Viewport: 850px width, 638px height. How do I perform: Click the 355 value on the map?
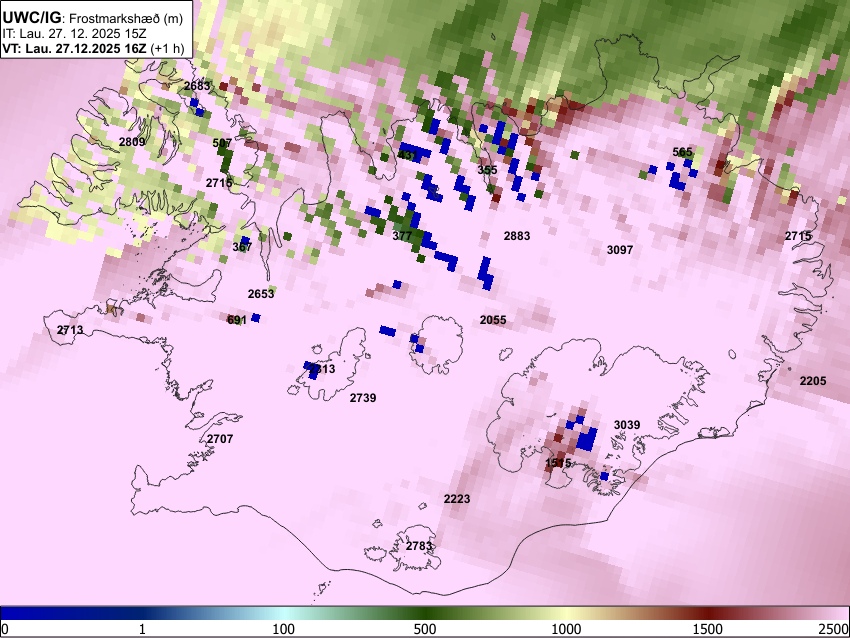[x=487, y=170]
